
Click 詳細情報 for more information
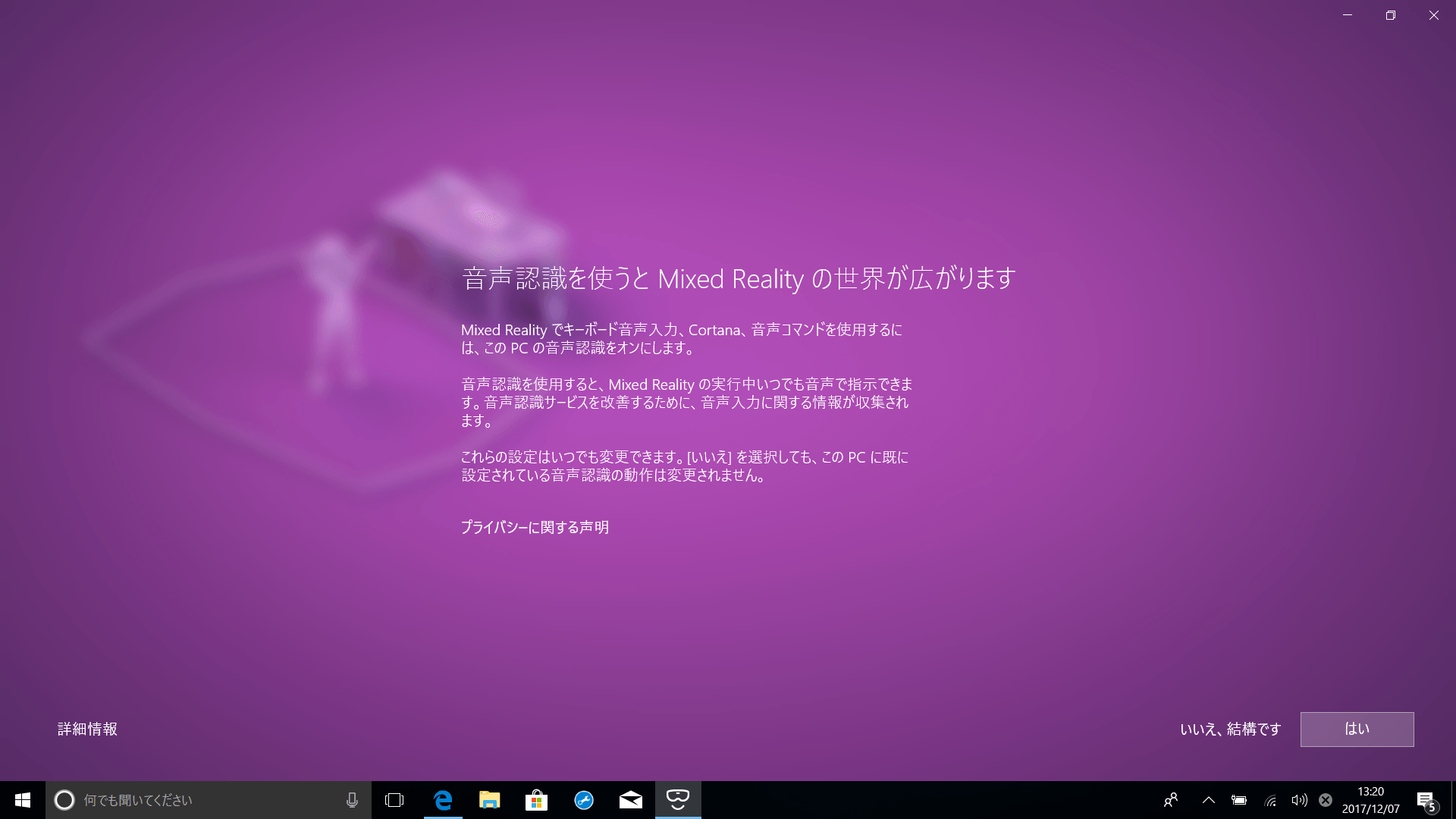coord(87,729)
